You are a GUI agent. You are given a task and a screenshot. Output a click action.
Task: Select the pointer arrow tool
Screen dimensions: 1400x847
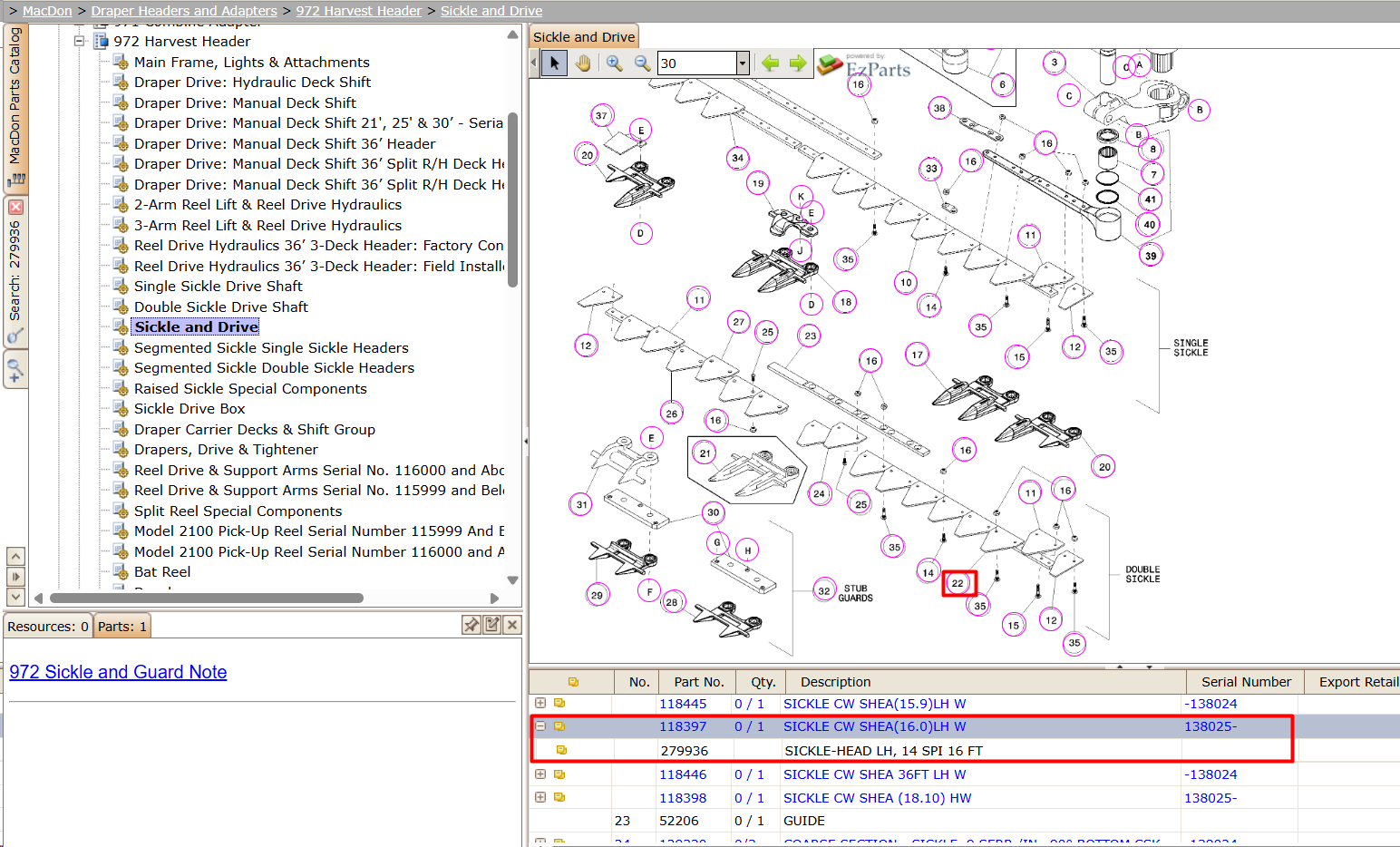[555, 63]
